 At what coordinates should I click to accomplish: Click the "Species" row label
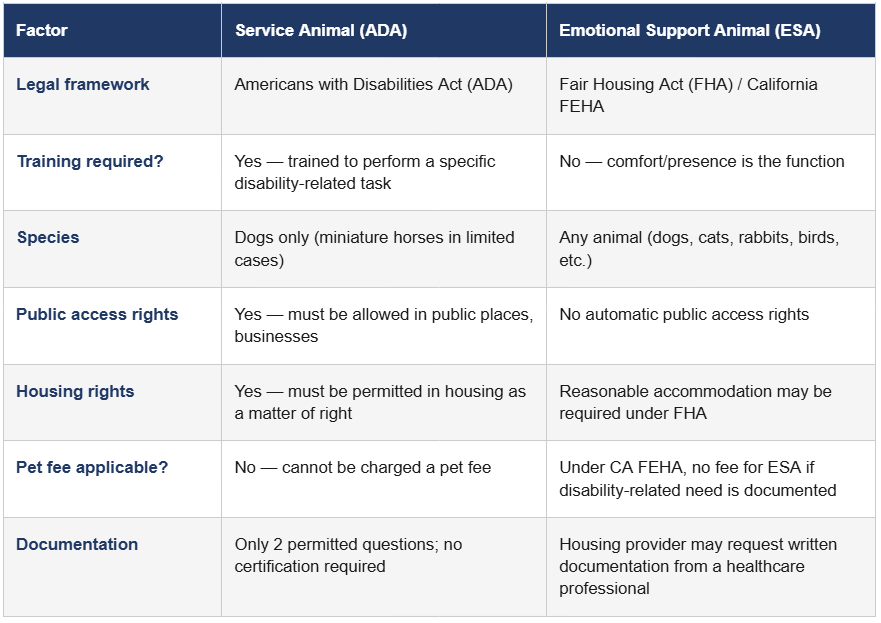click(48, 238)
